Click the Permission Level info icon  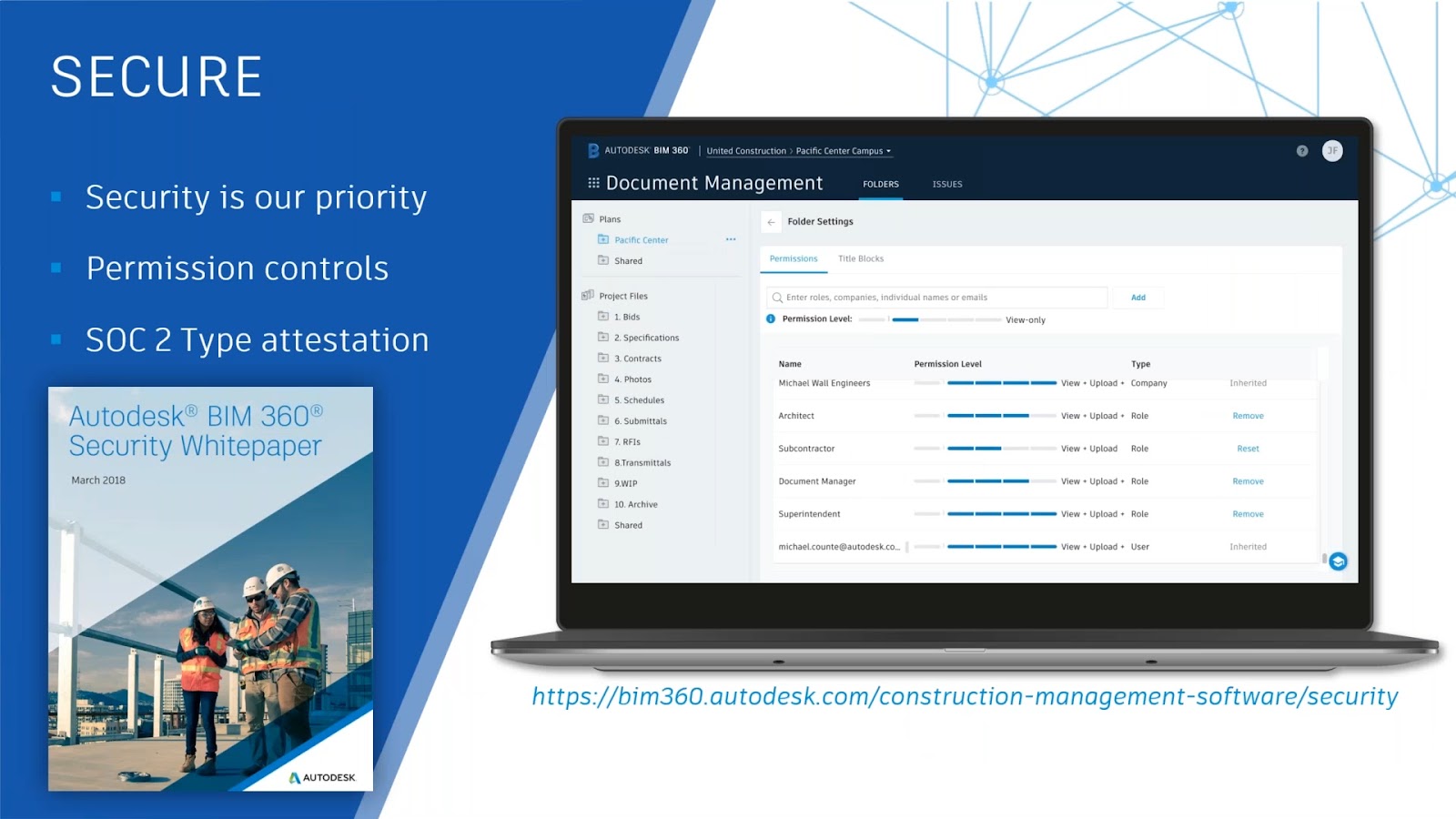(771, 319)
